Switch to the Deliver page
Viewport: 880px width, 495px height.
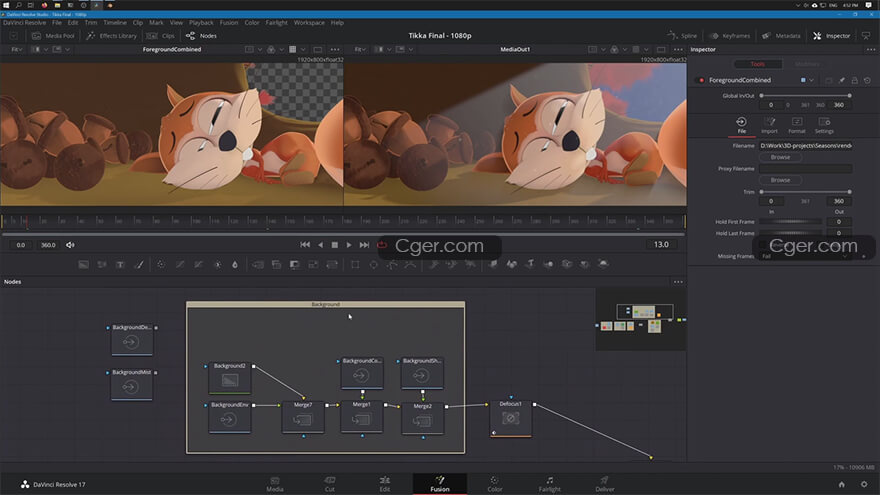(x=604, y=484)
